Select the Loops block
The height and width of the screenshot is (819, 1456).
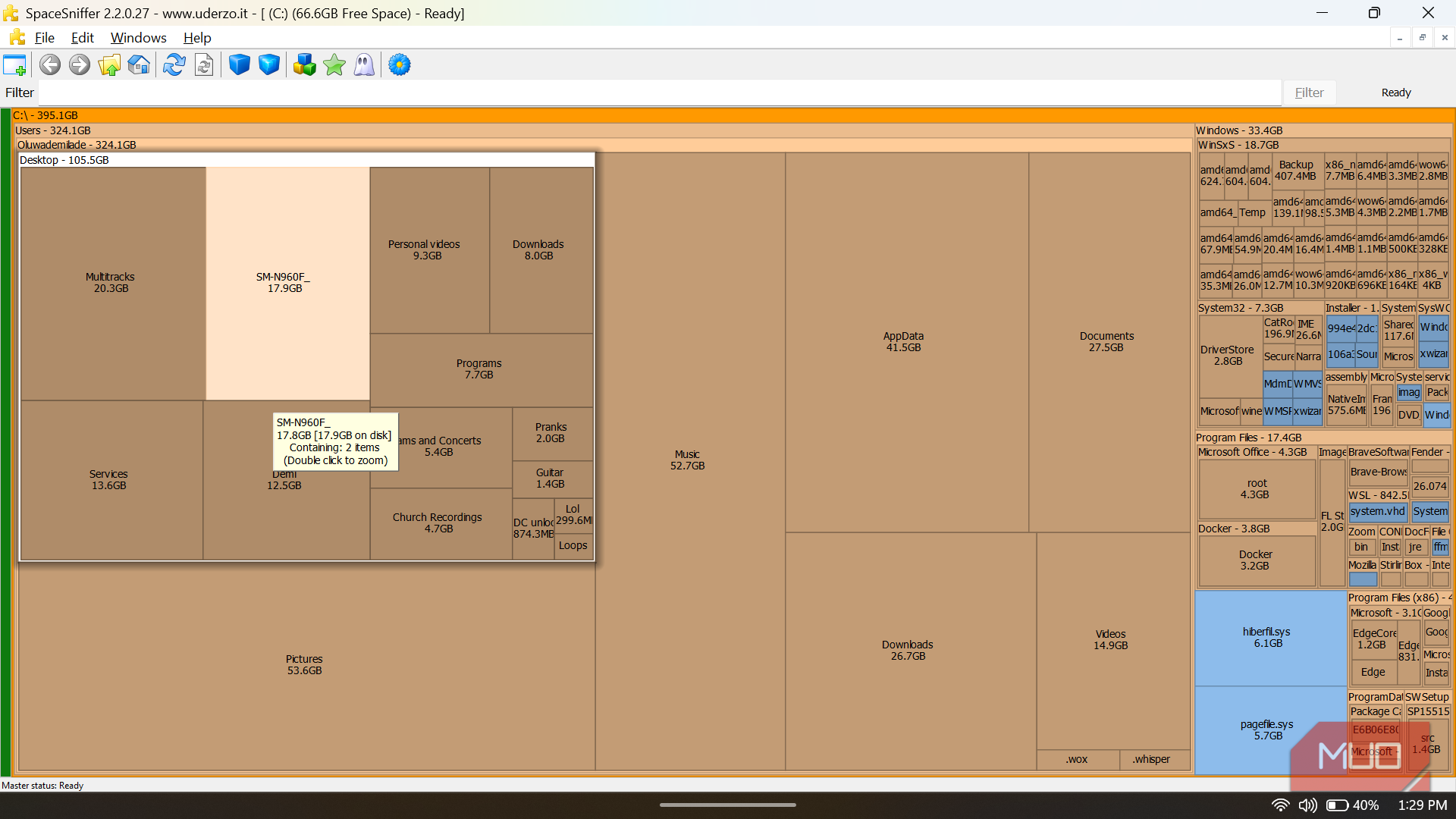[x=573, y=546]
